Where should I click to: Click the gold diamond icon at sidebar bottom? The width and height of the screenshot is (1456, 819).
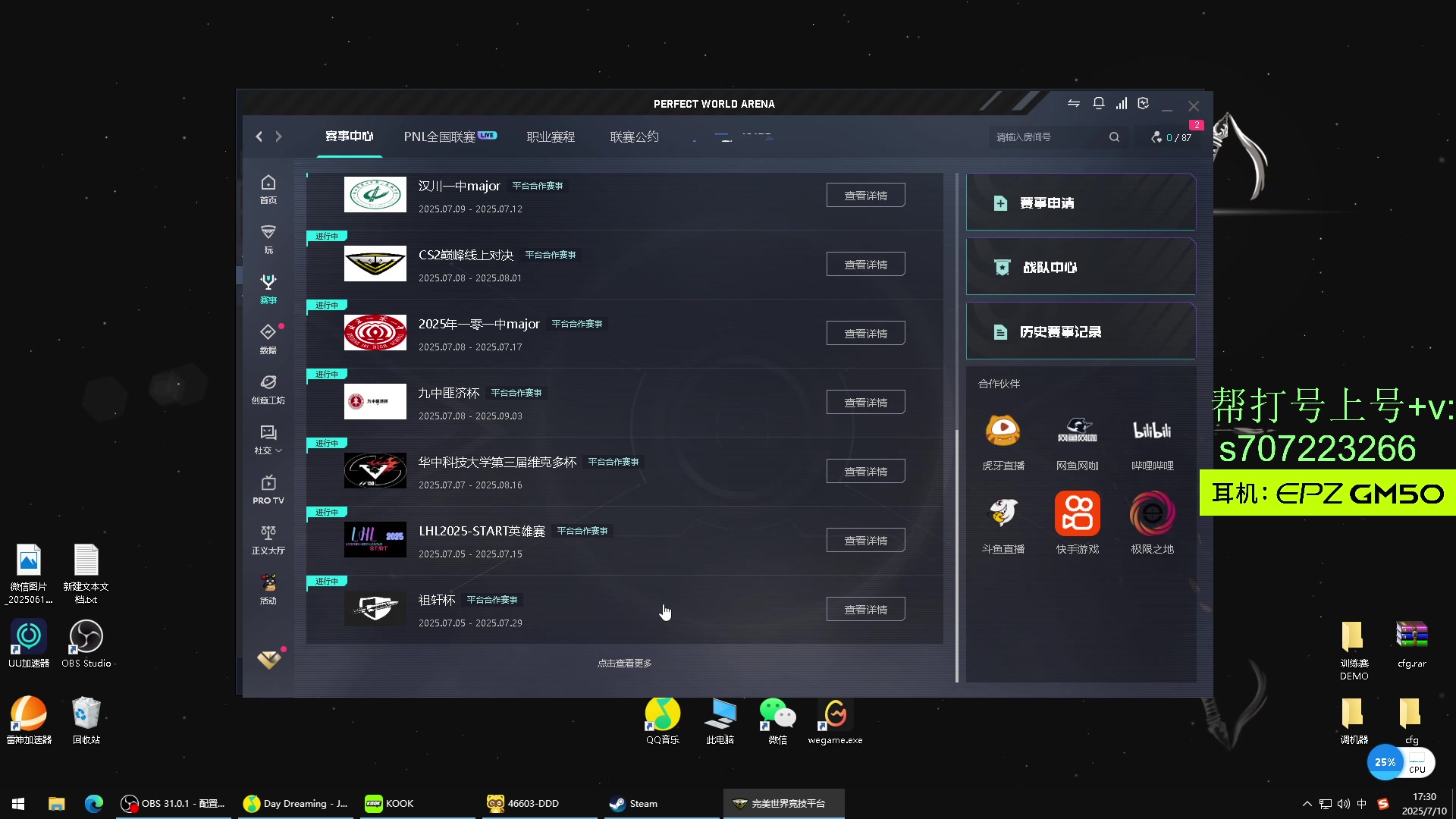268,659
